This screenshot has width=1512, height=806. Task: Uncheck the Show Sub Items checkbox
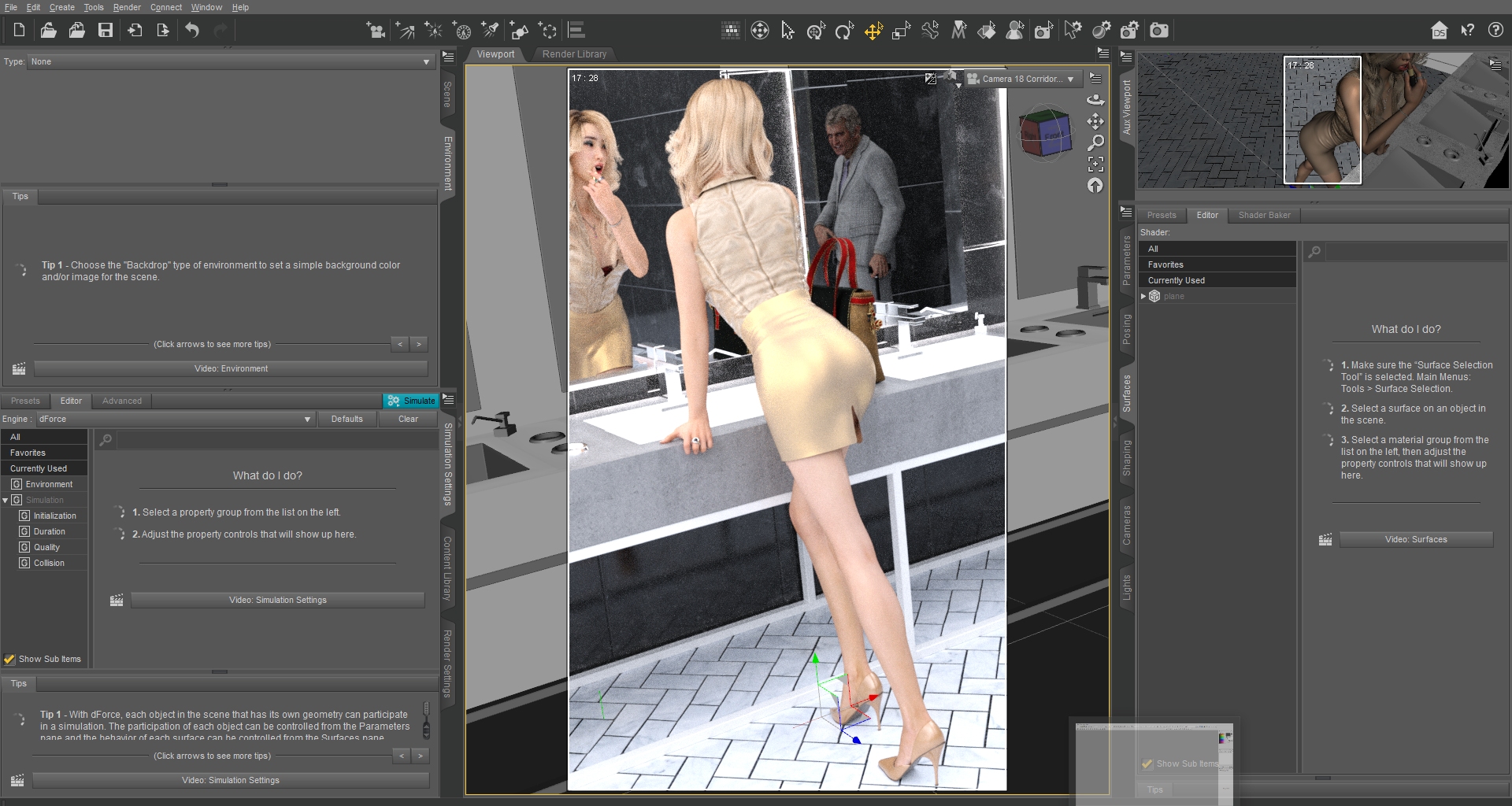coord(9,660)
